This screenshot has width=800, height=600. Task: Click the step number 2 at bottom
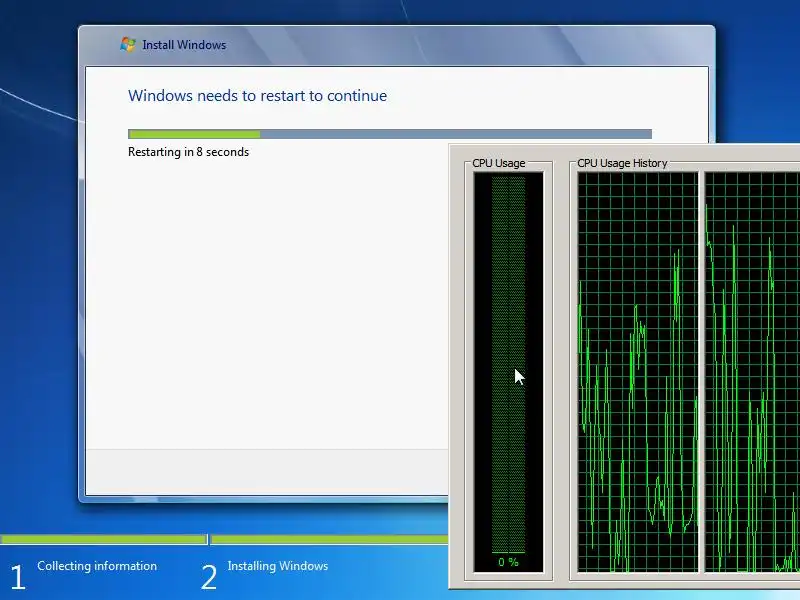click(x=209, y=577)
